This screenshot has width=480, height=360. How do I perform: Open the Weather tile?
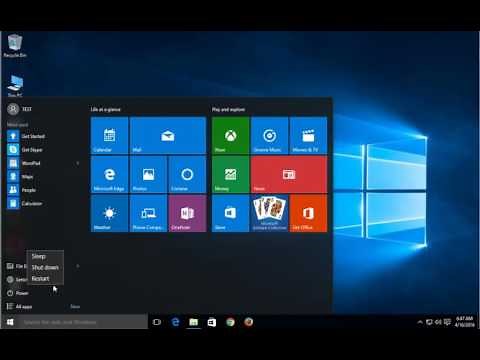[109, 213]
